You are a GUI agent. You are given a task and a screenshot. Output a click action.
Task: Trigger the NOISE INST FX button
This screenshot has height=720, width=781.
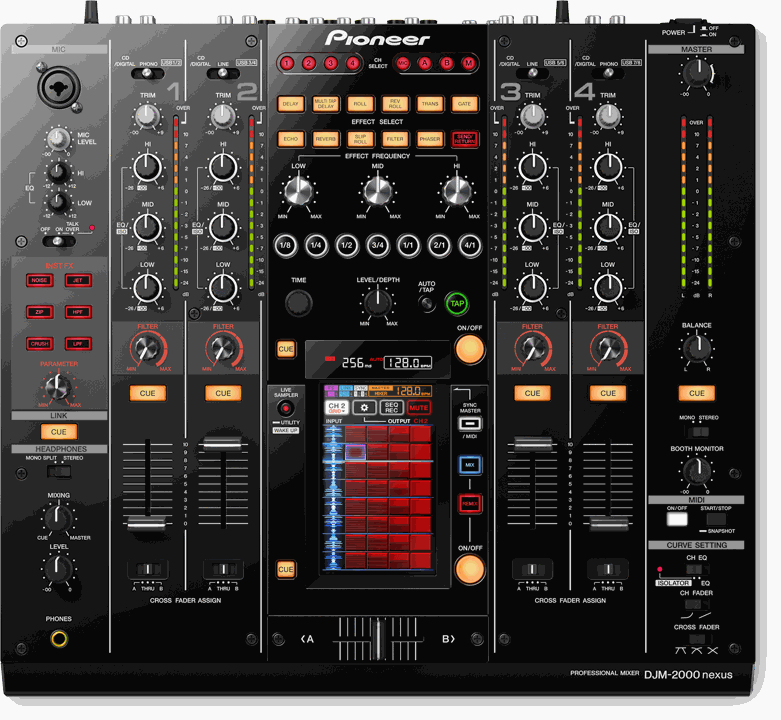pyautogui.click(x=39, y=280)
